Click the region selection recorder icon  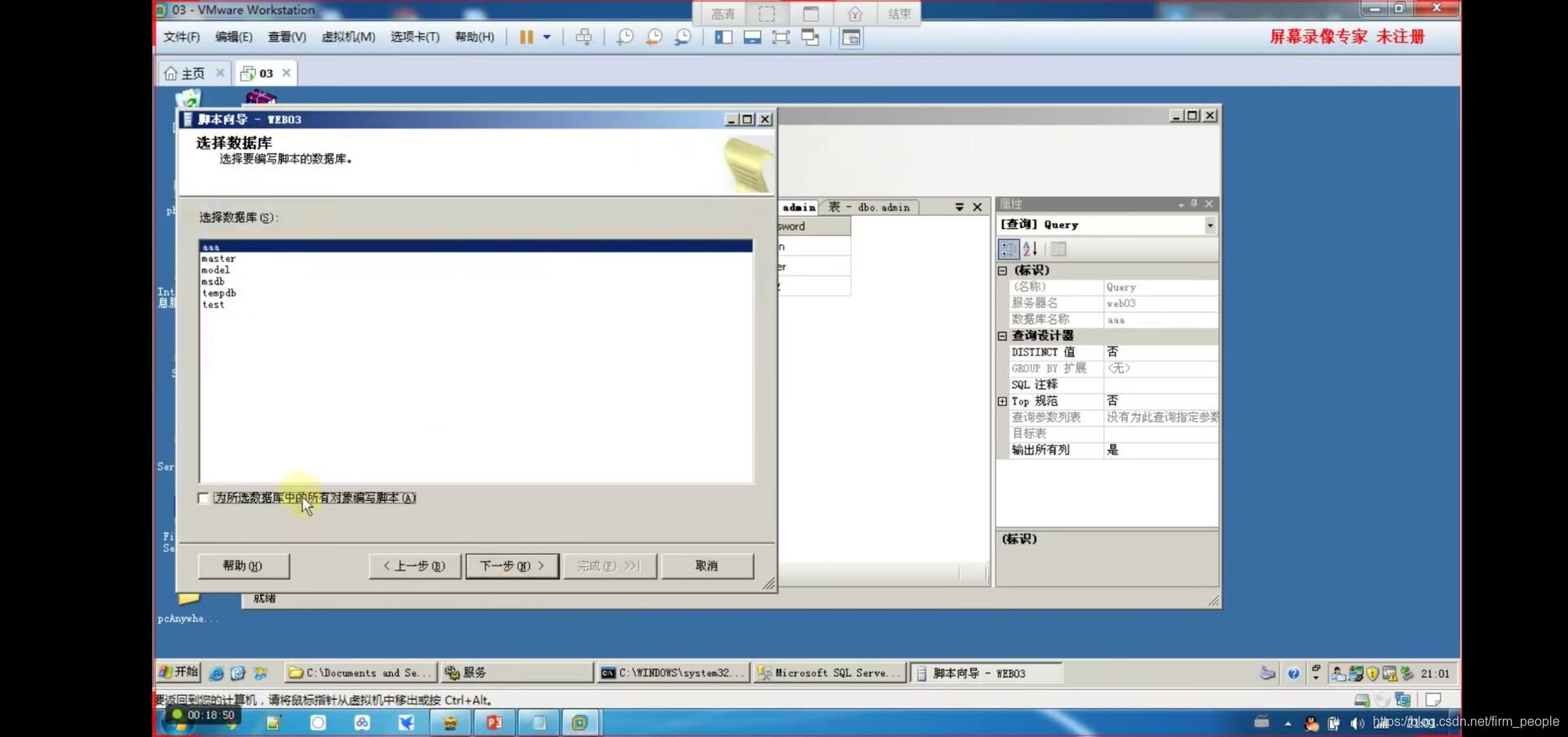[767, 14]
